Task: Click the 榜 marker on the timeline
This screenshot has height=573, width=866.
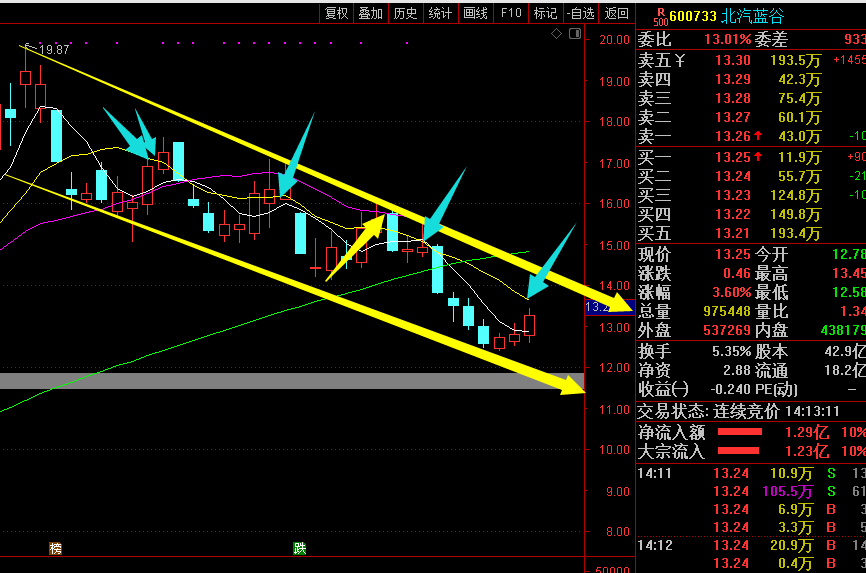Action: pyautogui.click(x=55, y=549)
